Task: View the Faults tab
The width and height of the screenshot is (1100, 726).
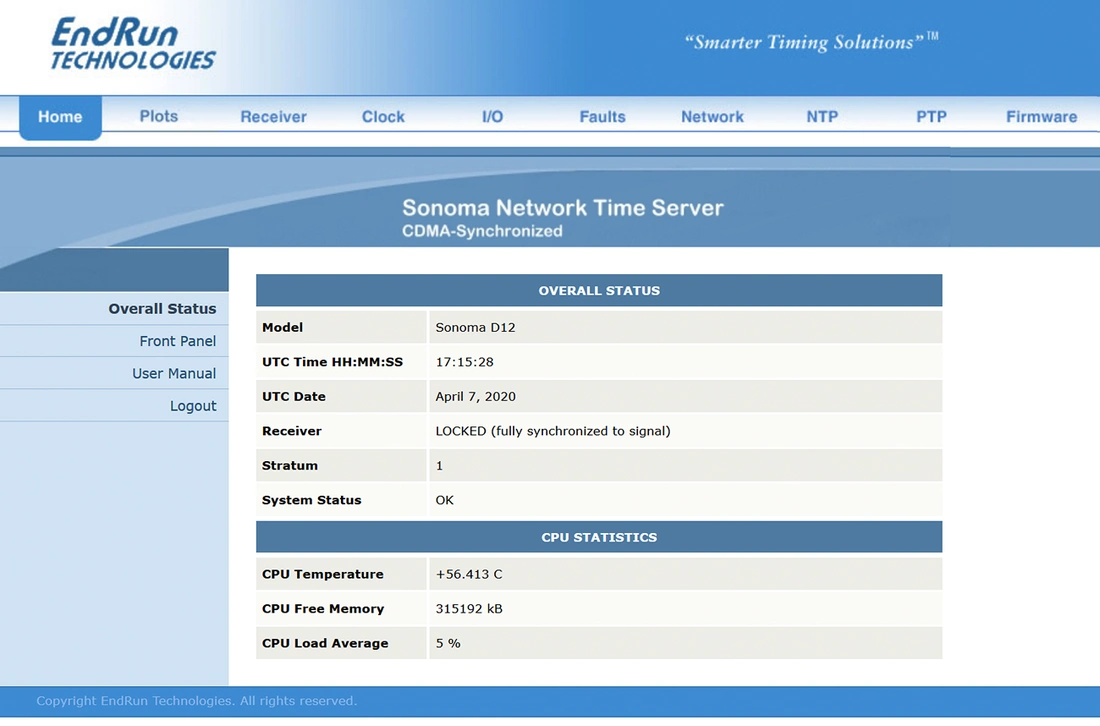Action: tap(603, 117)
